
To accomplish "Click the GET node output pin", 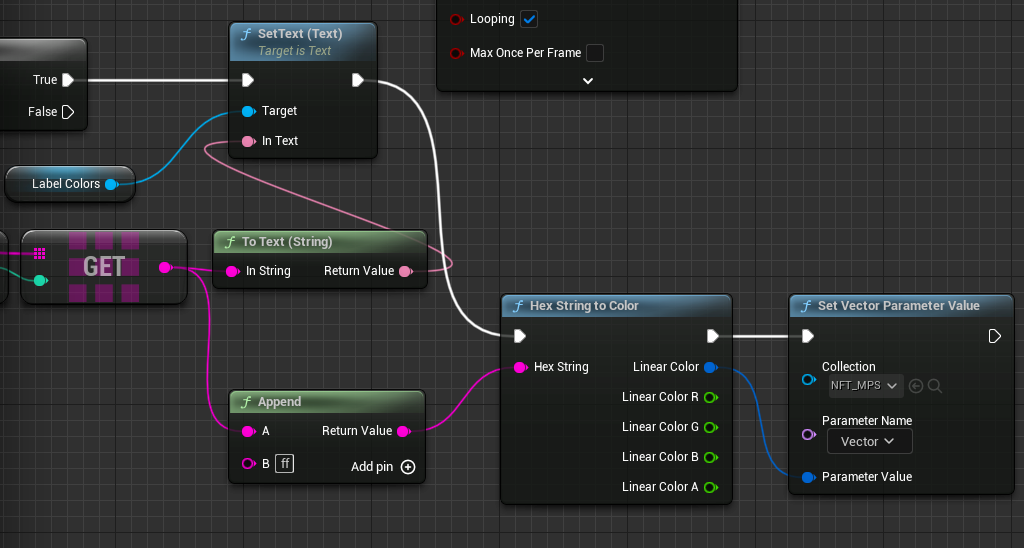I will tap(165, 267).
